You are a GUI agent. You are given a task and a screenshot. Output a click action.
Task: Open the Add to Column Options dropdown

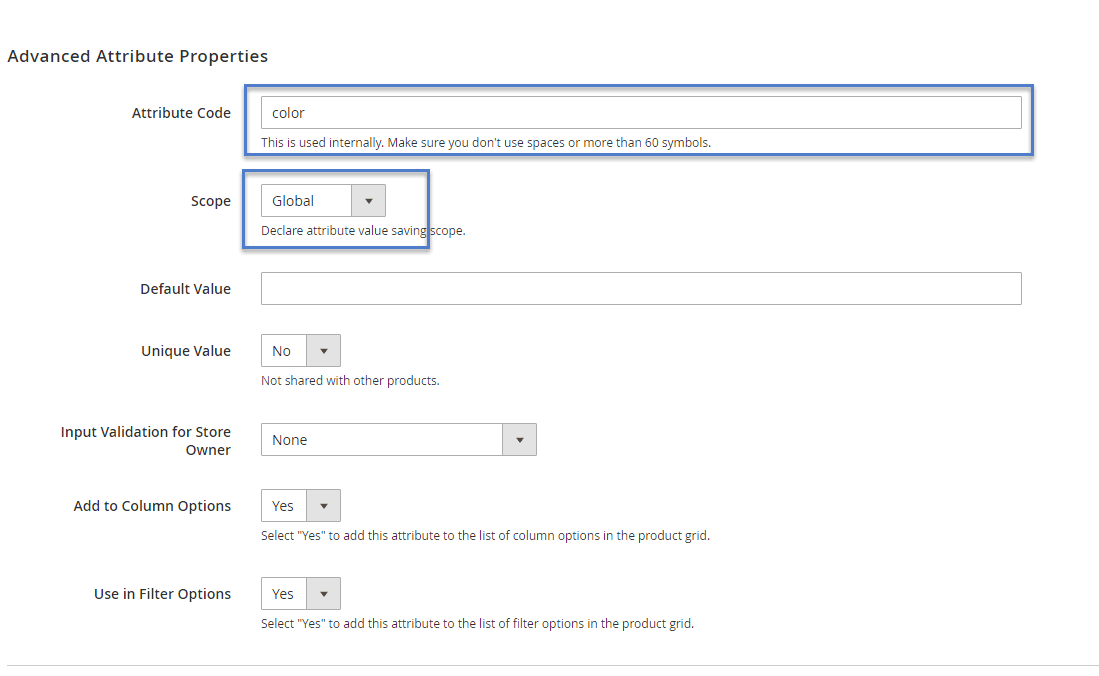[301, 506]
